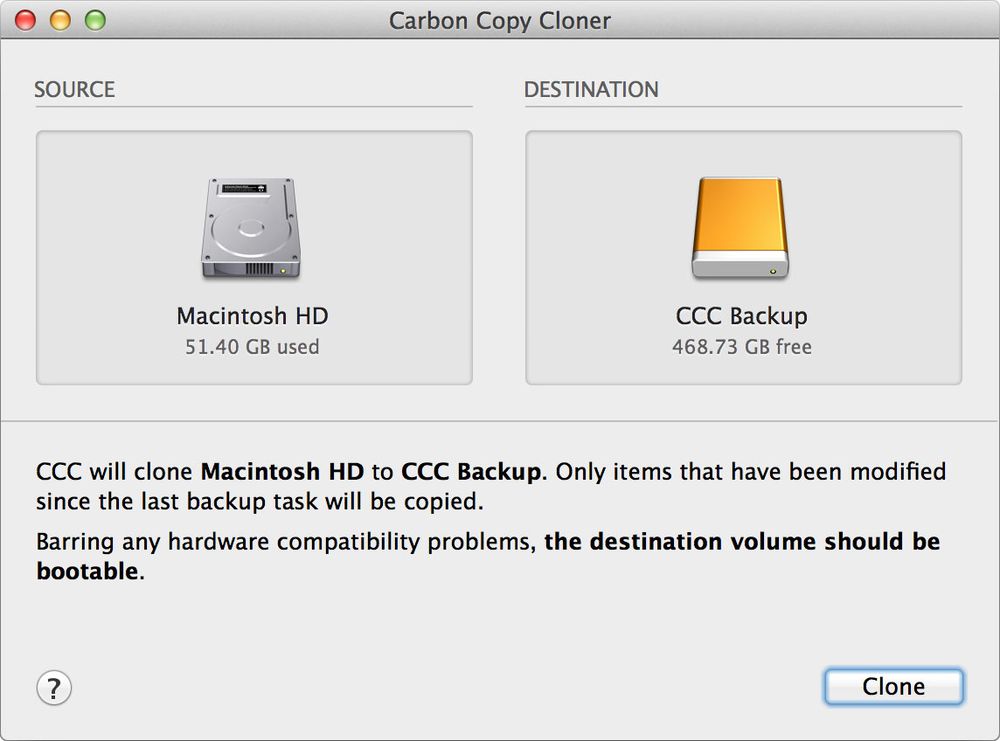
Task: Select the "Macintosh HD" source volume name
Action: point(252,316)
